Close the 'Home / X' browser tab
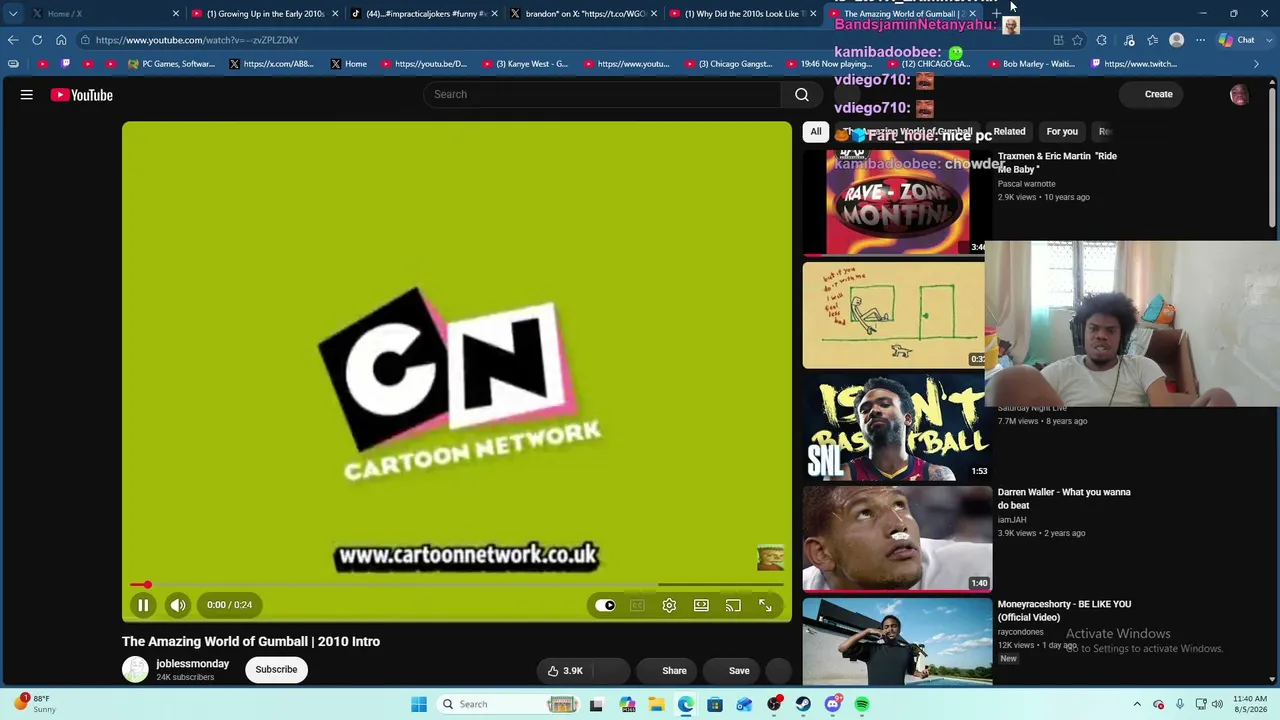This screenshot has width=1280, height=720. coord(176,13)
